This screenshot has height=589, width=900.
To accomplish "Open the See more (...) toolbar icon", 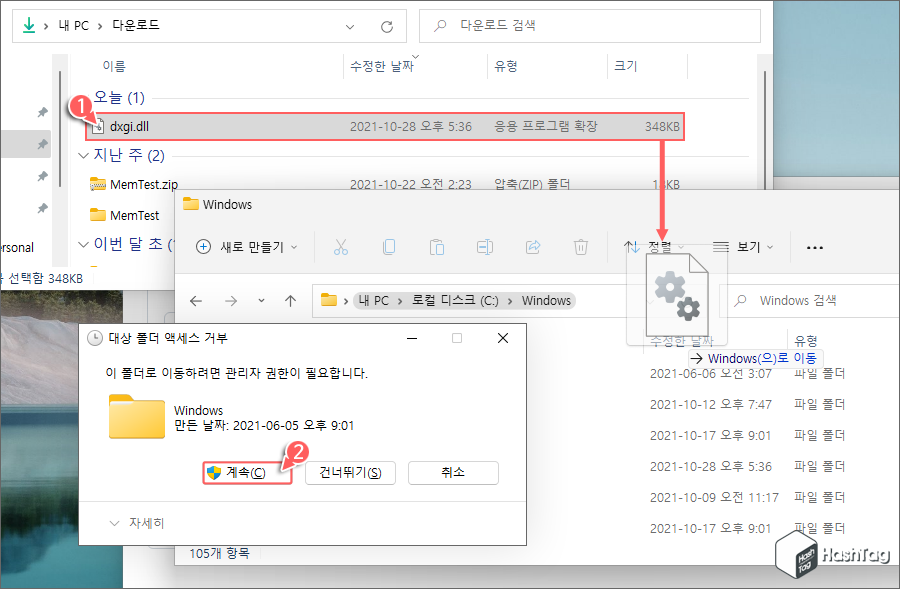I will (x=814, y=247).
